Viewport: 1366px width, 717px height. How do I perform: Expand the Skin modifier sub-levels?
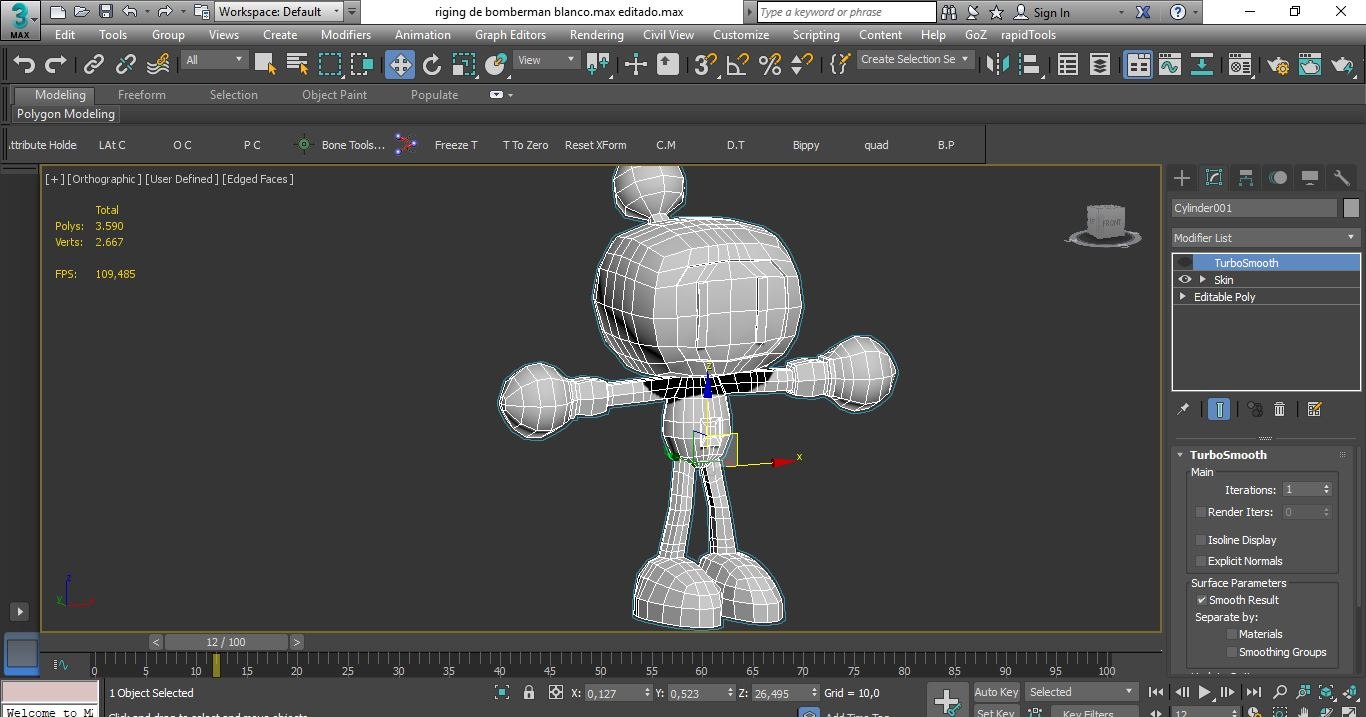1203,280
